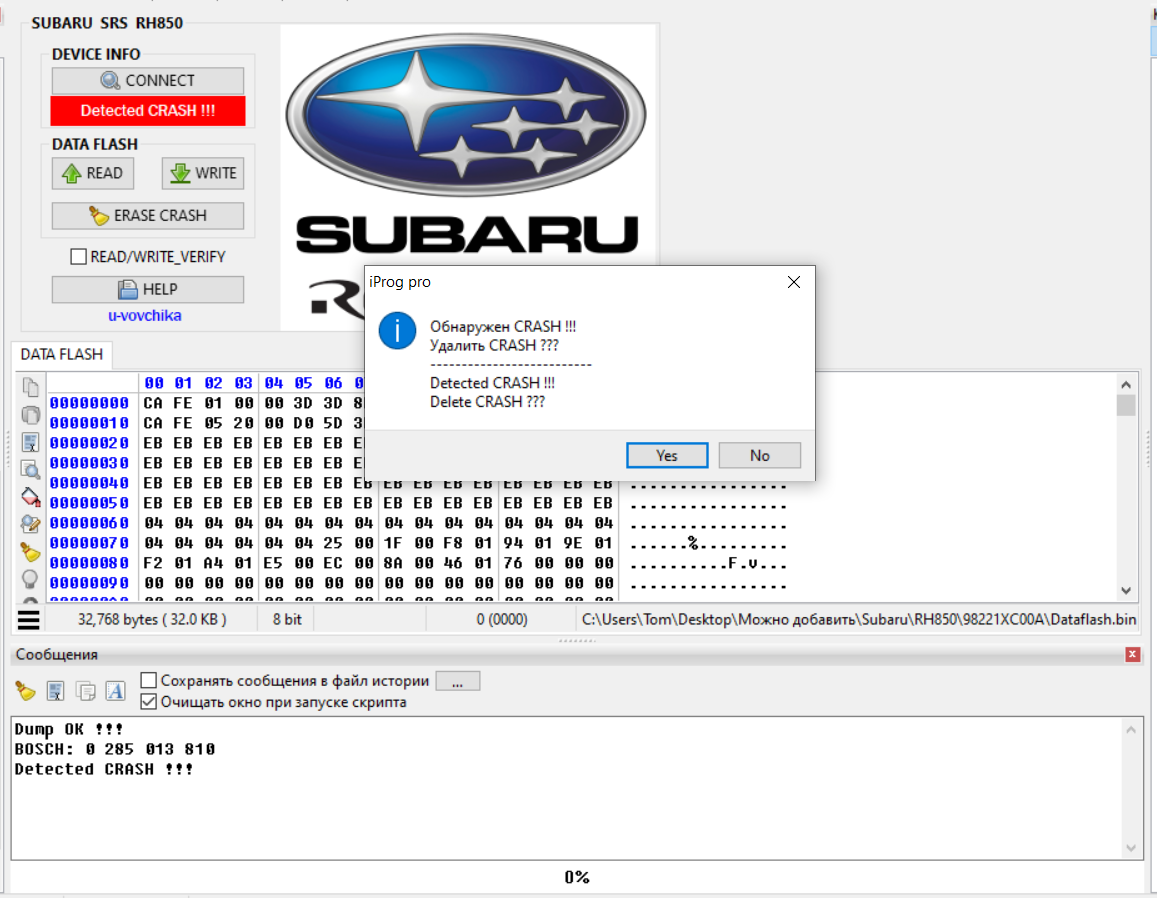Click the fill bucket icon beside the hex editor
1157x898 pixels.
click(30, 497)
